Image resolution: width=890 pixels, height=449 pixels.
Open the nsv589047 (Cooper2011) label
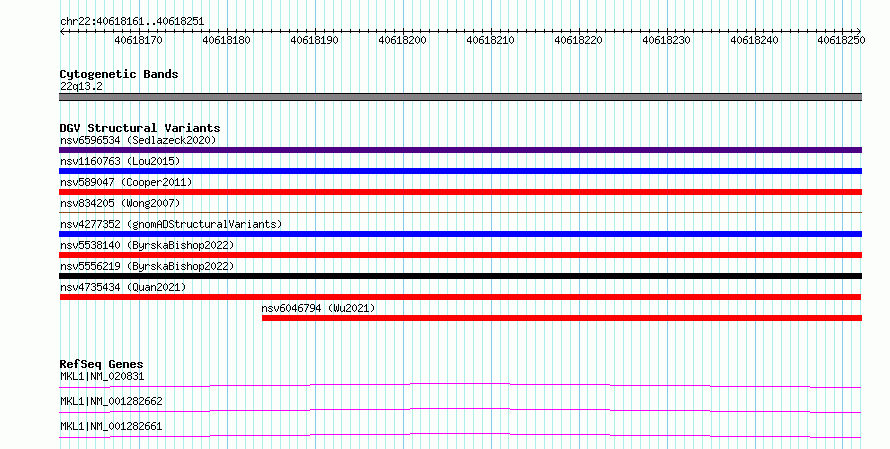point(126,182)
